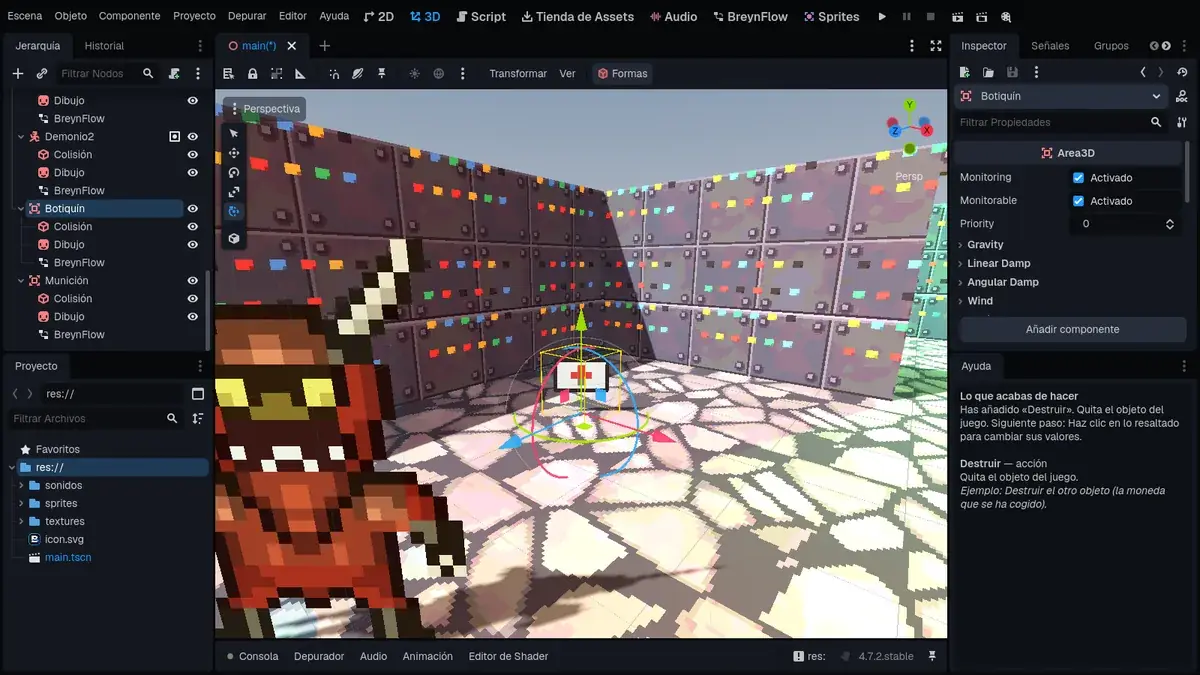The width and height of the screenshot is (1200, 675).
Task: Activate the Rotate tool in the viewport
Action: 234,172
